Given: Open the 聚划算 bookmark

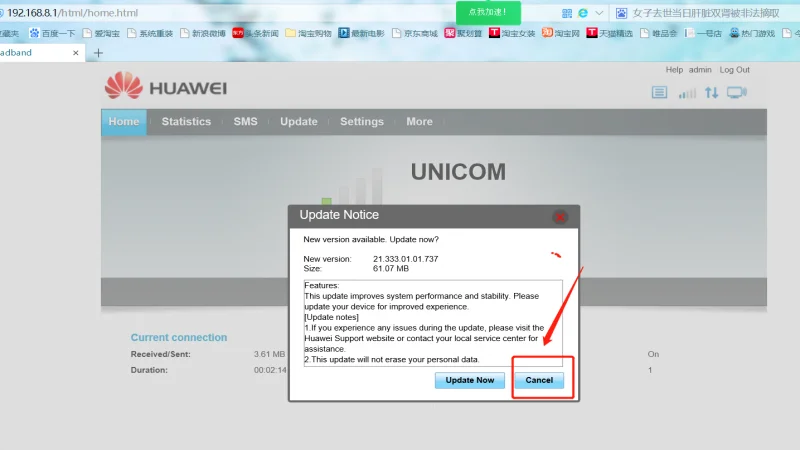Looking at the screenshot, I should (463, 33).
